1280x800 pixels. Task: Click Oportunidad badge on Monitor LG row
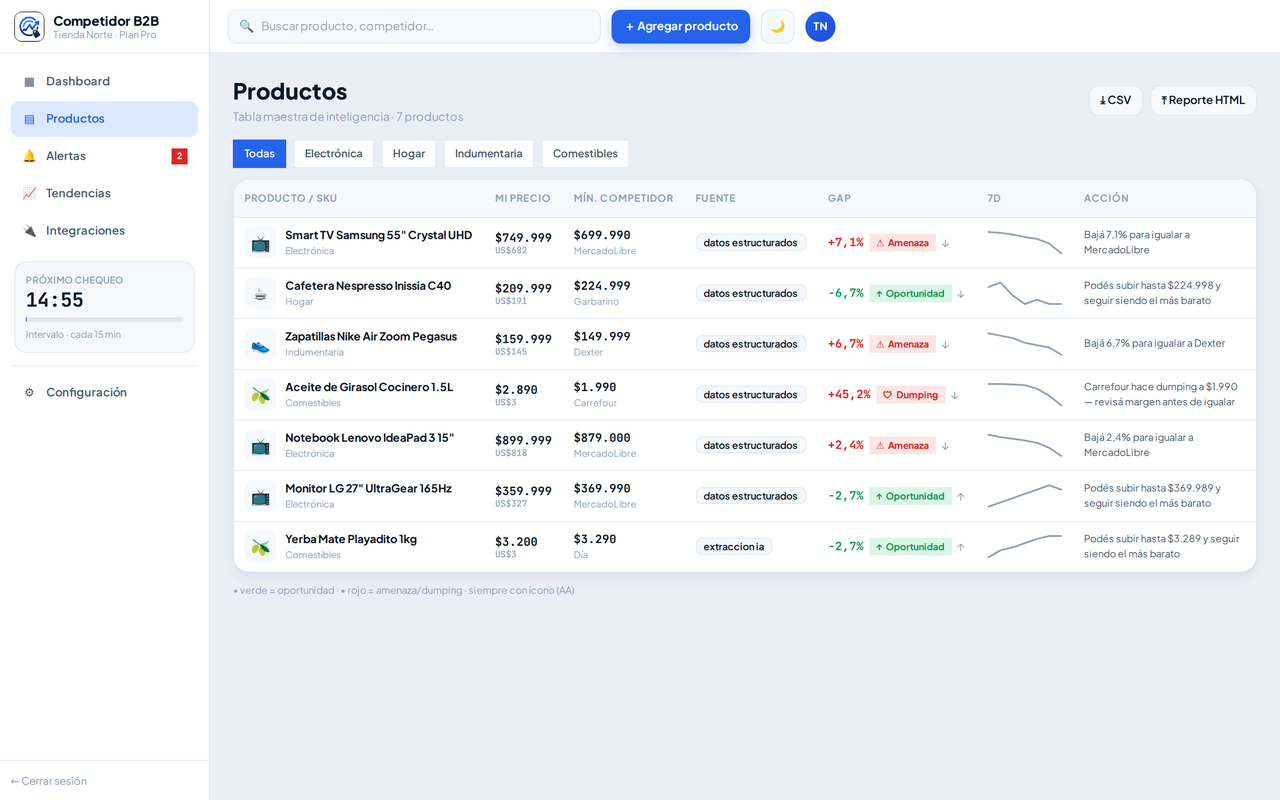[910, 496]
